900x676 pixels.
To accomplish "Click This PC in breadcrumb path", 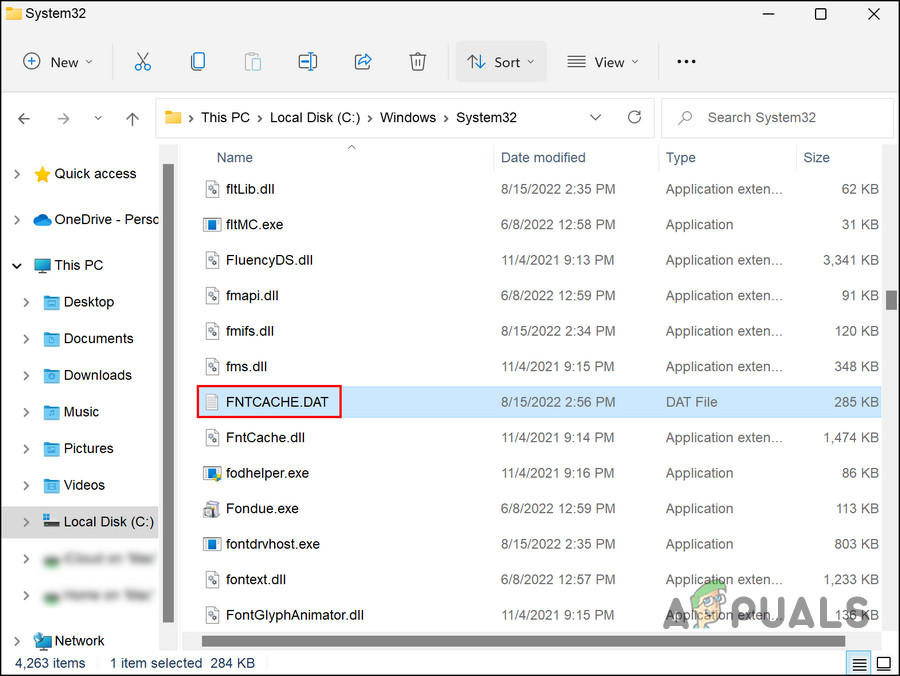I will tap(225, 118).
